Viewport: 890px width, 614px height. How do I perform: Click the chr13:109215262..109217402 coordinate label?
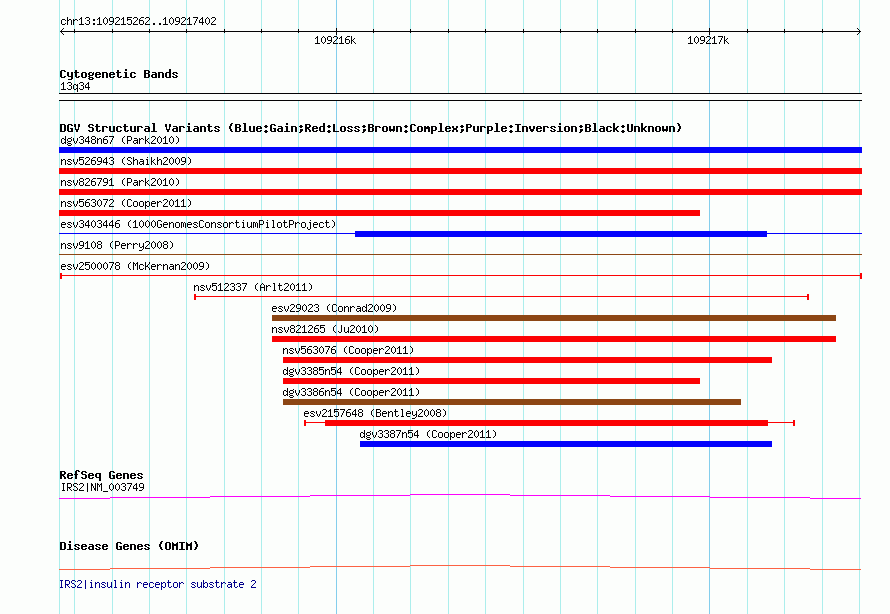point(138,22)
